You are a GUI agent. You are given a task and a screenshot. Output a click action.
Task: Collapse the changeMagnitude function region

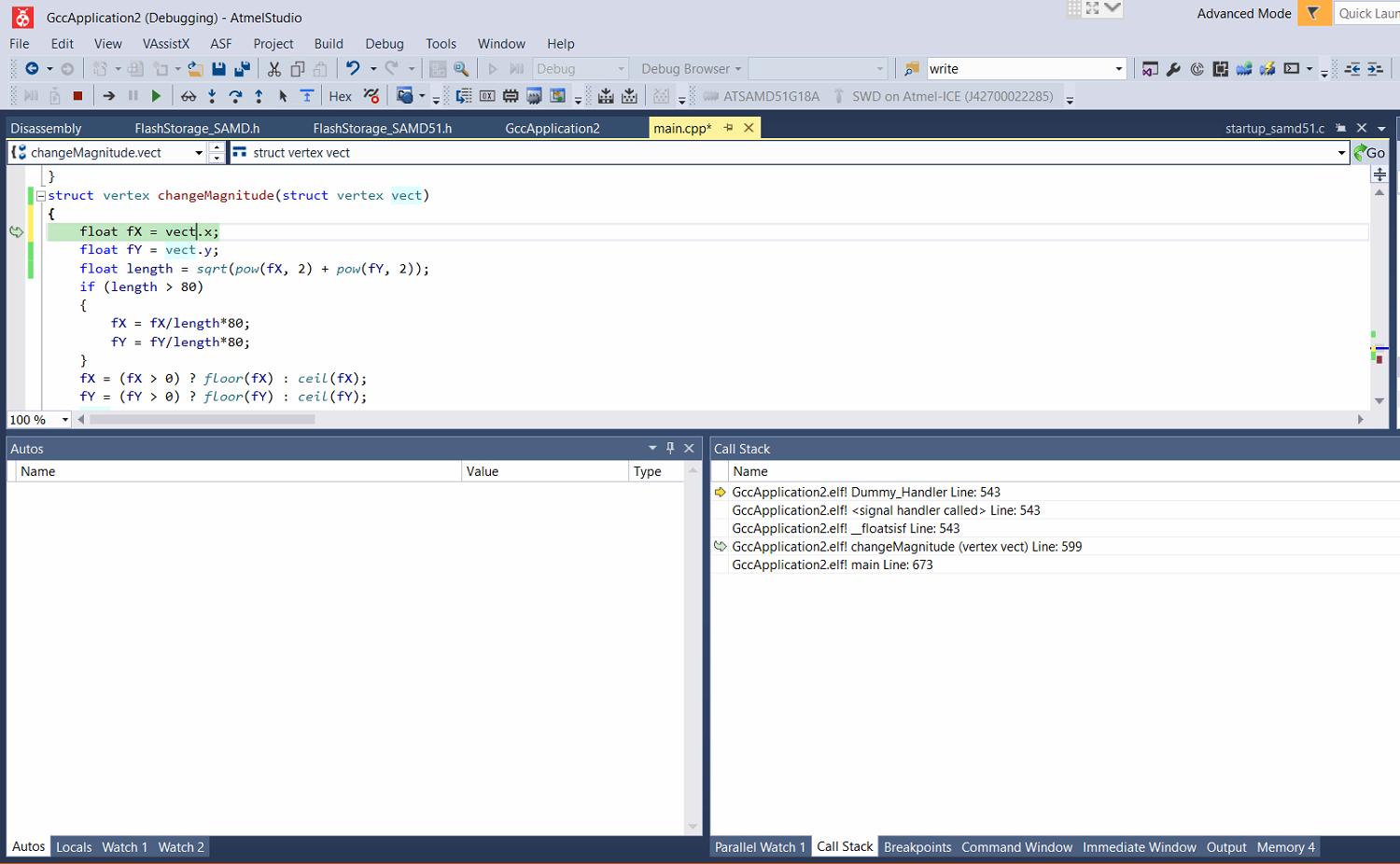click(x=40, y=195)
